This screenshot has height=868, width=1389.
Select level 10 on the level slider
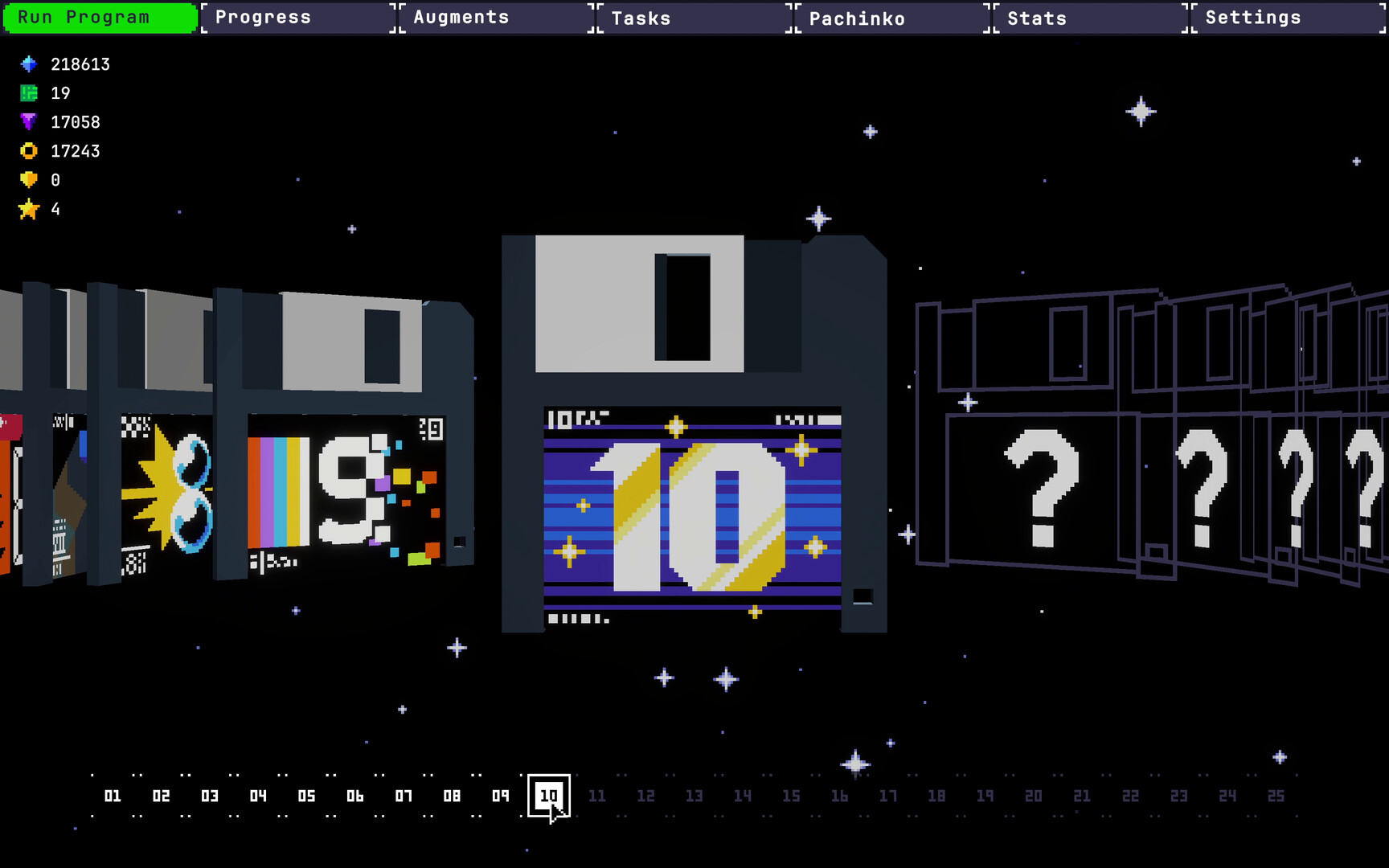[549, 795]
